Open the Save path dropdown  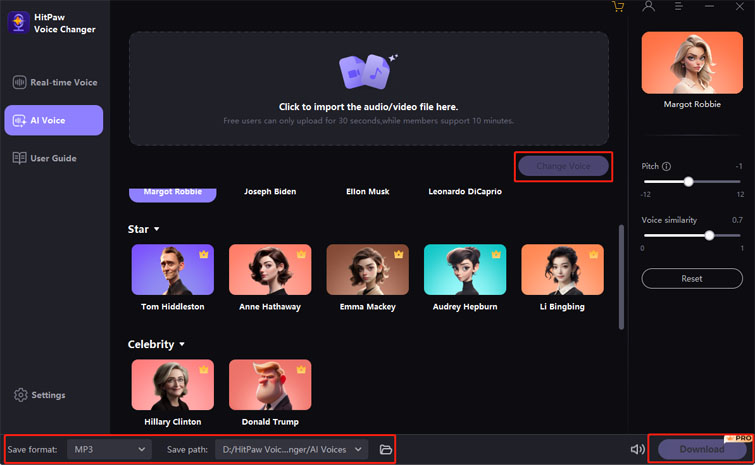coord(291,449)
